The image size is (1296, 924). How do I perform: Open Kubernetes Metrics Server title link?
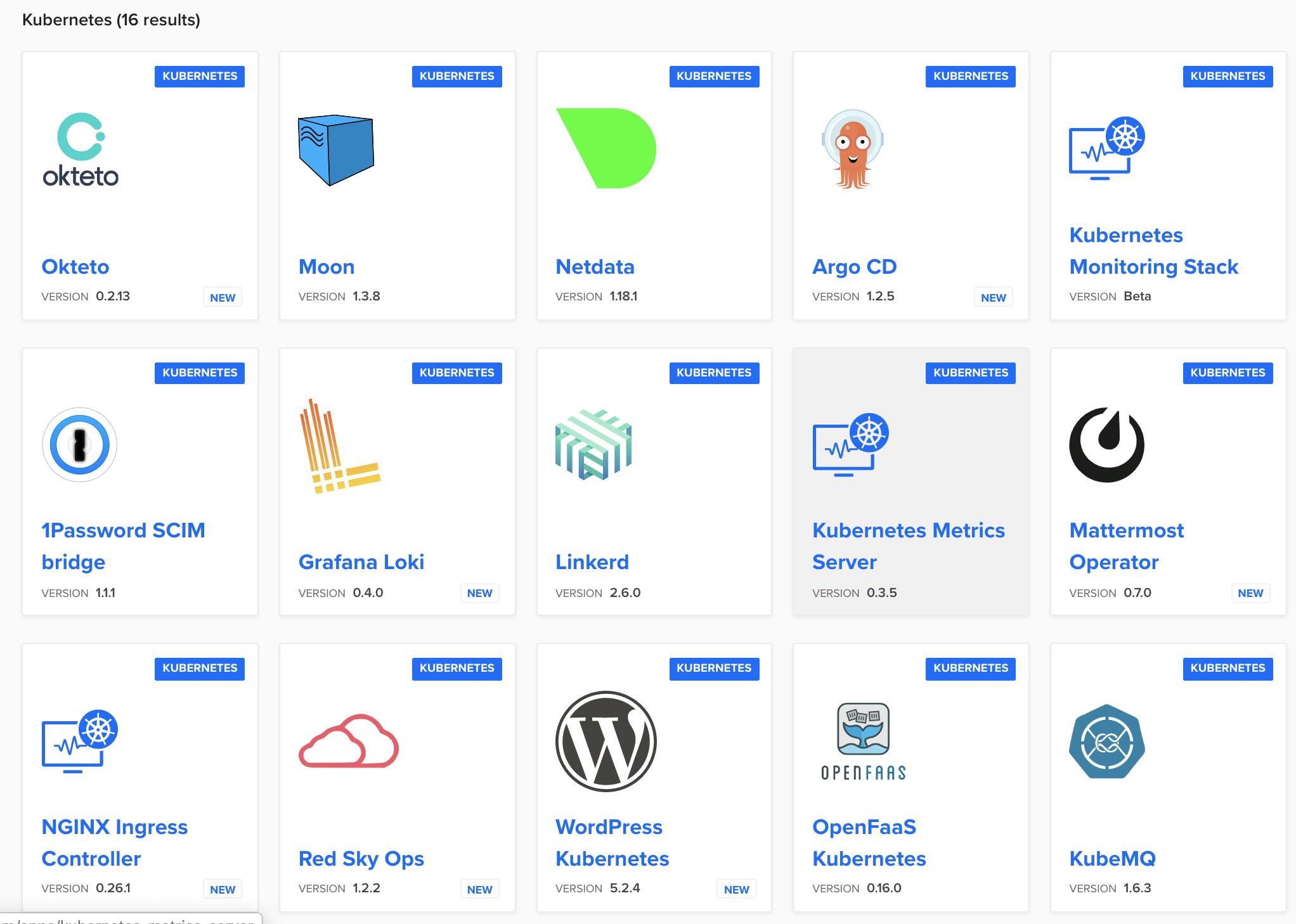click(x=909, y=546)
